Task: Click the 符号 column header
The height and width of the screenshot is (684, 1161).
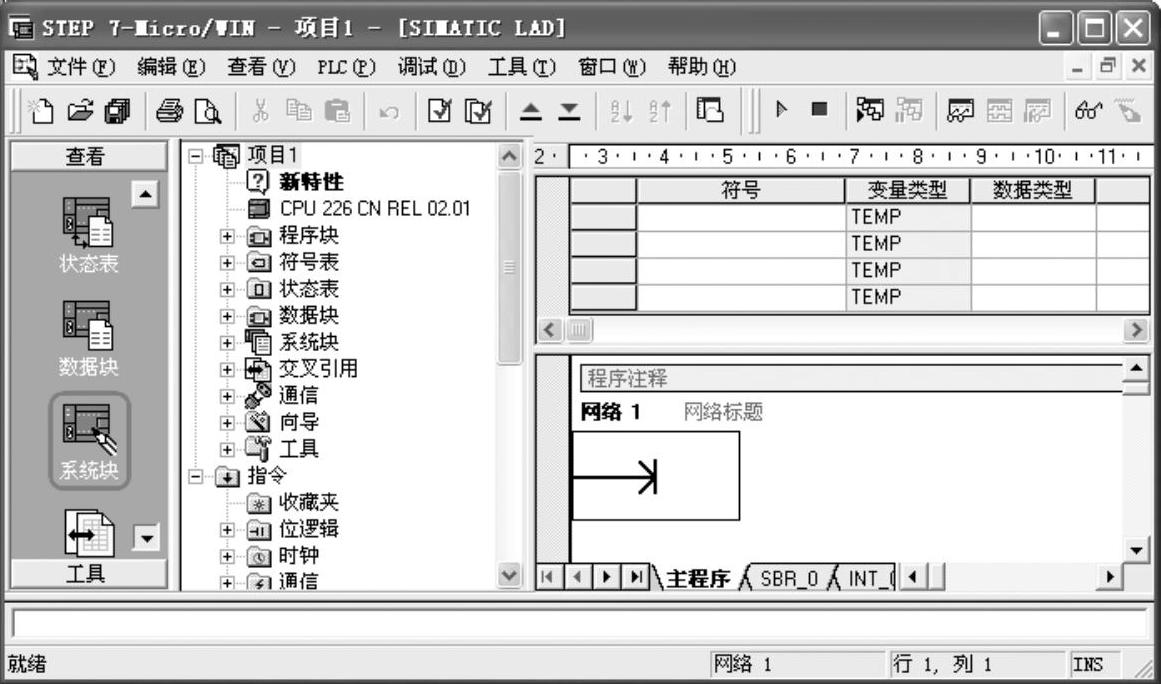Action: pyautogui.click(x=740, y=191)
